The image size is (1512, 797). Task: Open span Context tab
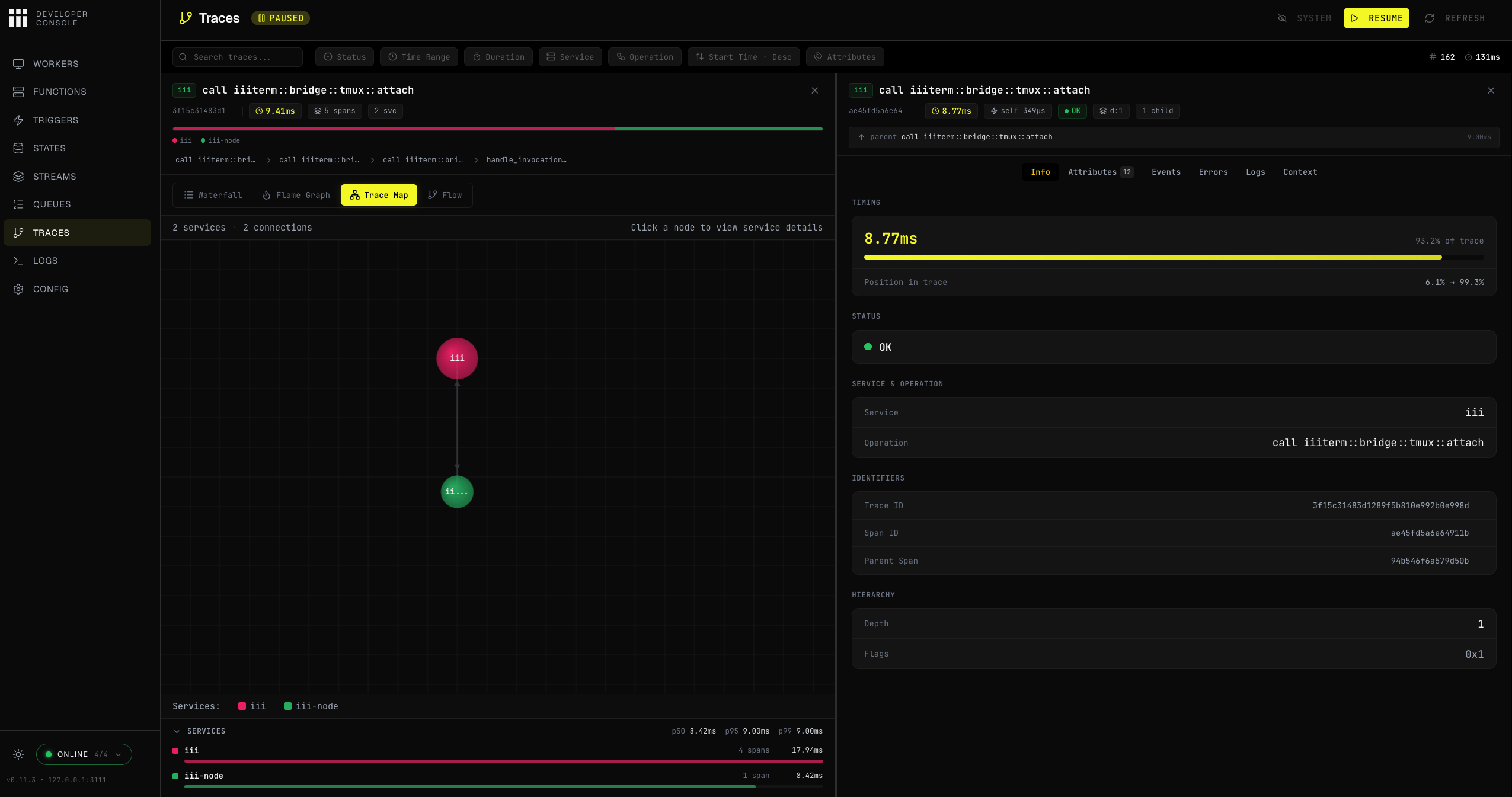point(1300,172)
